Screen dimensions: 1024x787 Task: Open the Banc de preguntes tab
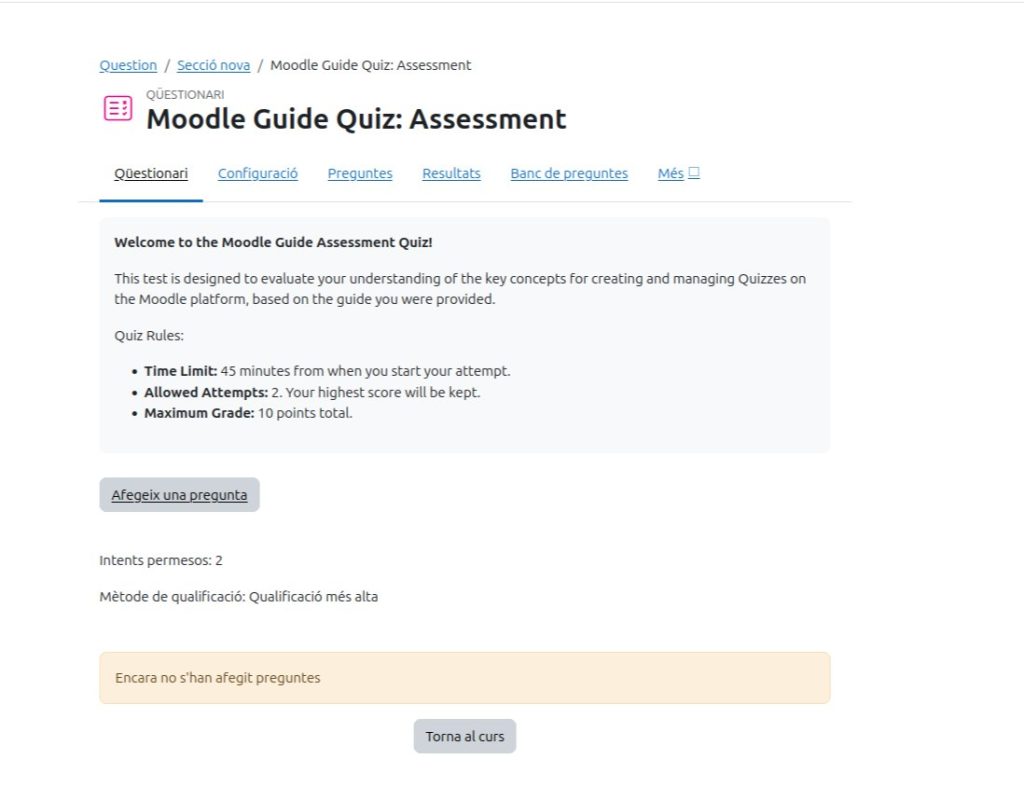(569, 174)
